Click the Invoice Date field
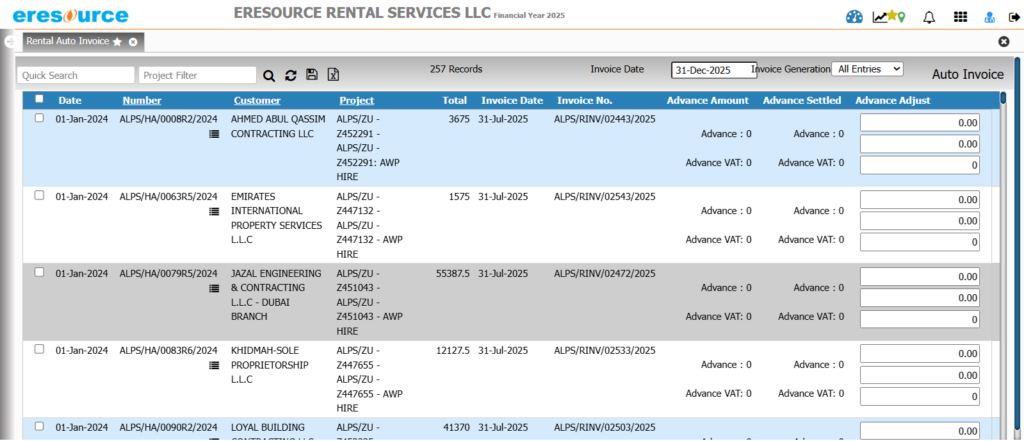The image size is (1024, 441). pyautogui.click(x=714, y=70)
